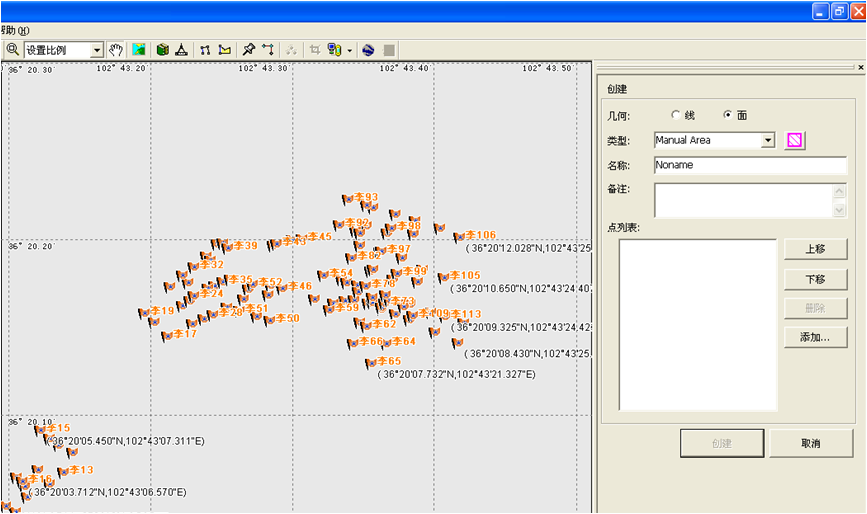
Task: Click the yellow area polygon tool icon
Action: click(x=225, y=49)
